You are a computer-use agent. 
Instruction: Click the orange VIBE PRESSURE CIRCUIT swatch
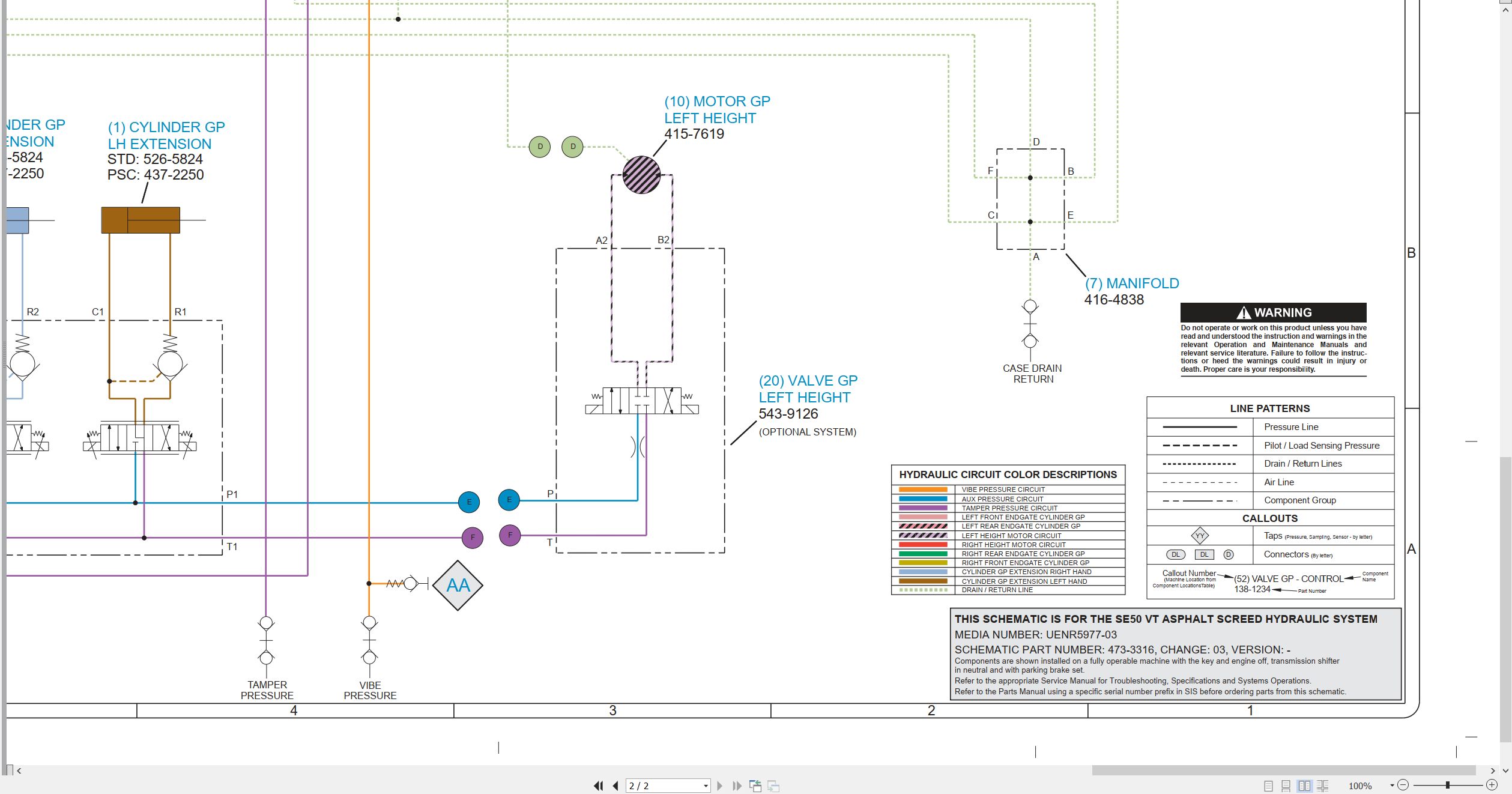[923, 489]
